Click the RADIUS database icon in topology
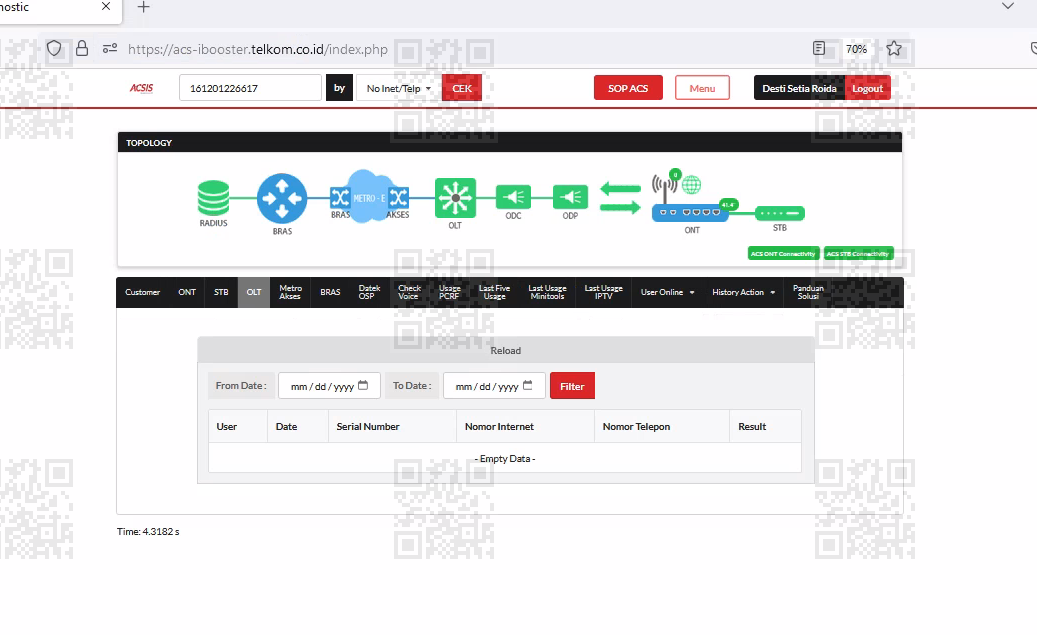1037x635 pixels. [x=214, y=198]
